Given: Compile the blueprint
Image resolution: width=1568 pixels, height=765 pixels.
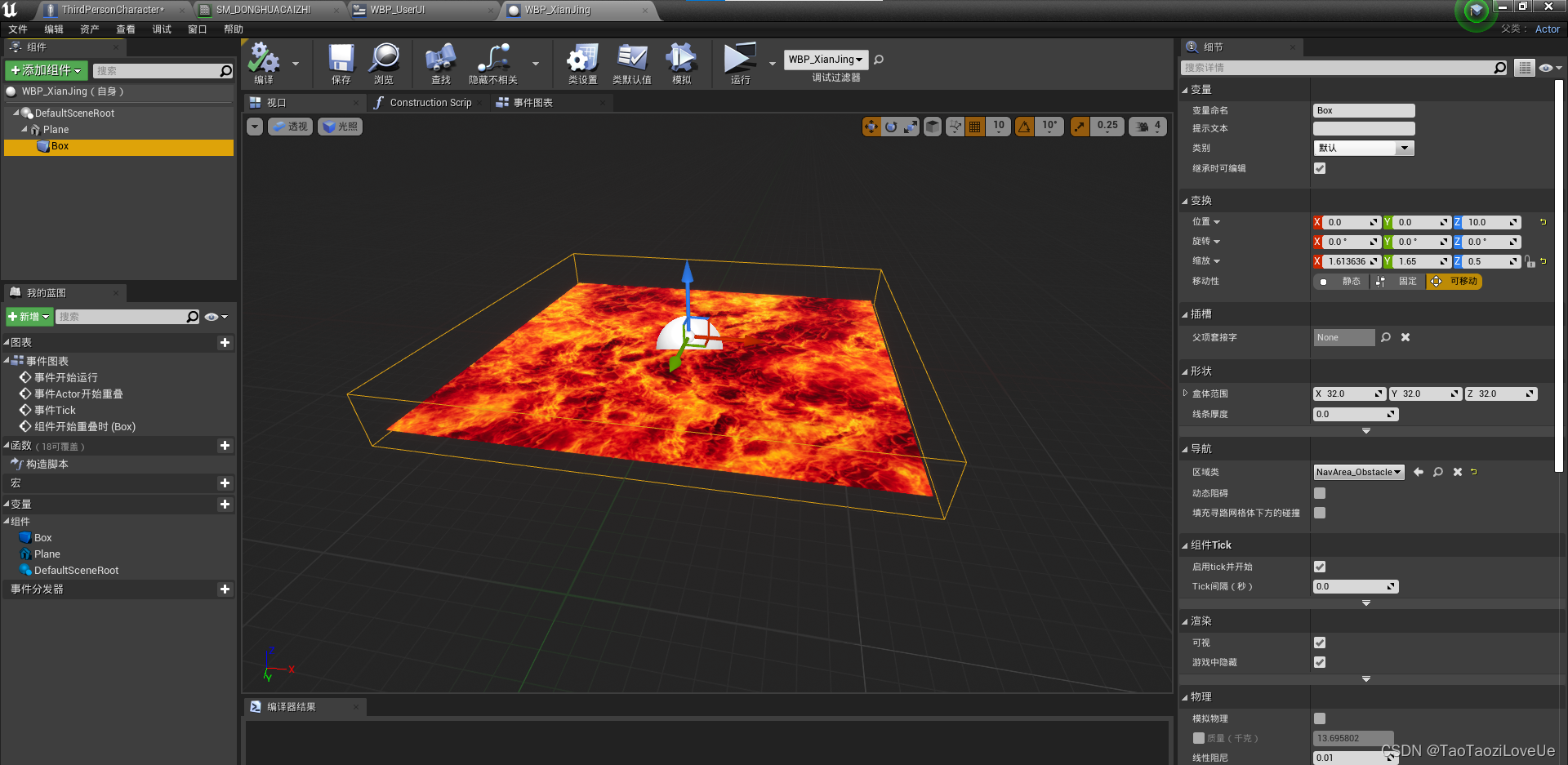Looking at the screenshot, I should (262, 64).
